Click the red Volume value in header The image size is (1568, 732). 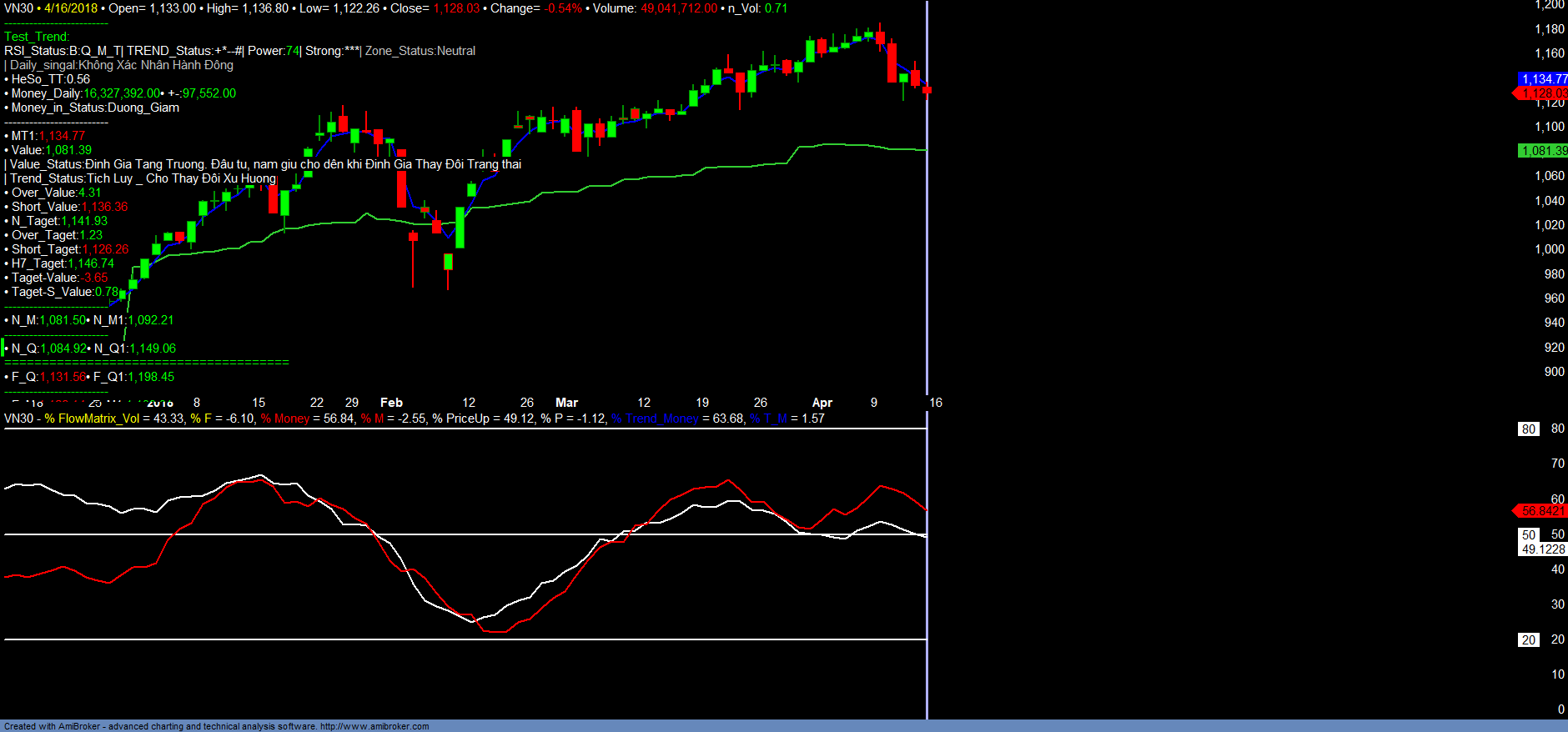[x=678, y=8]
